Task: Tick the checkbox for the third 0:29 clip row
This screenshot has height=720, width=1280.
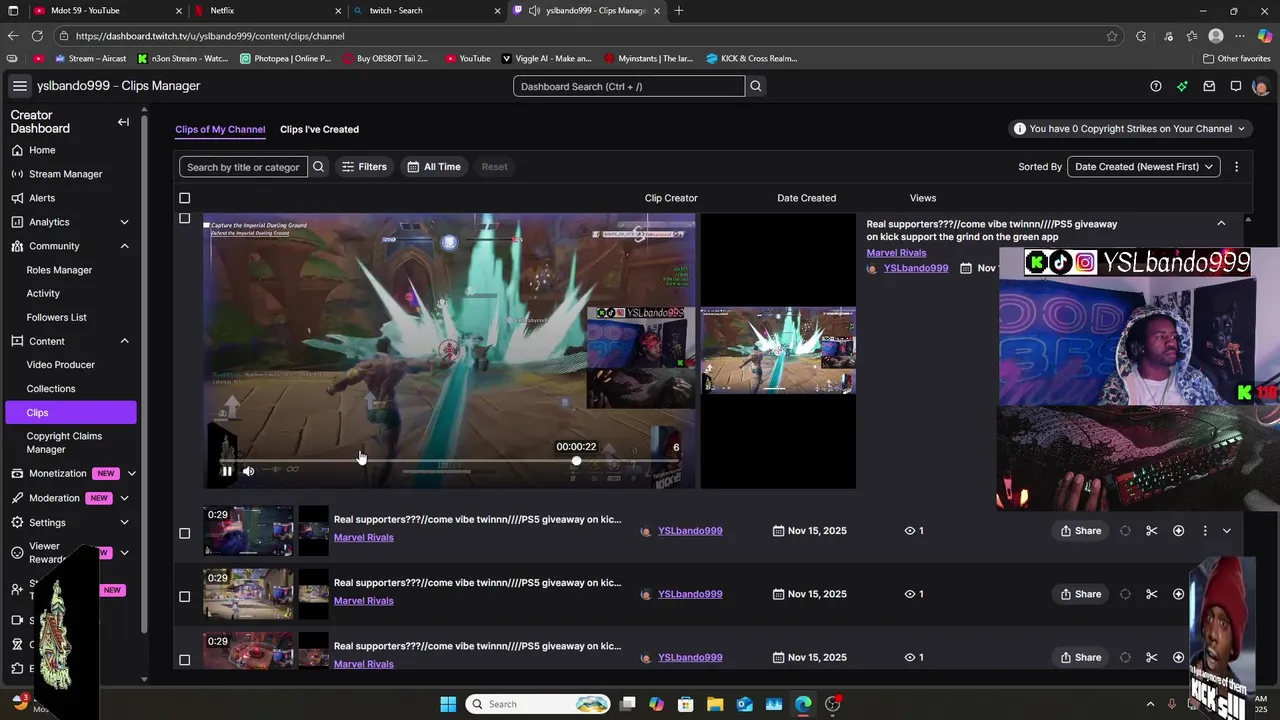Action: click(x=184, y=659)
